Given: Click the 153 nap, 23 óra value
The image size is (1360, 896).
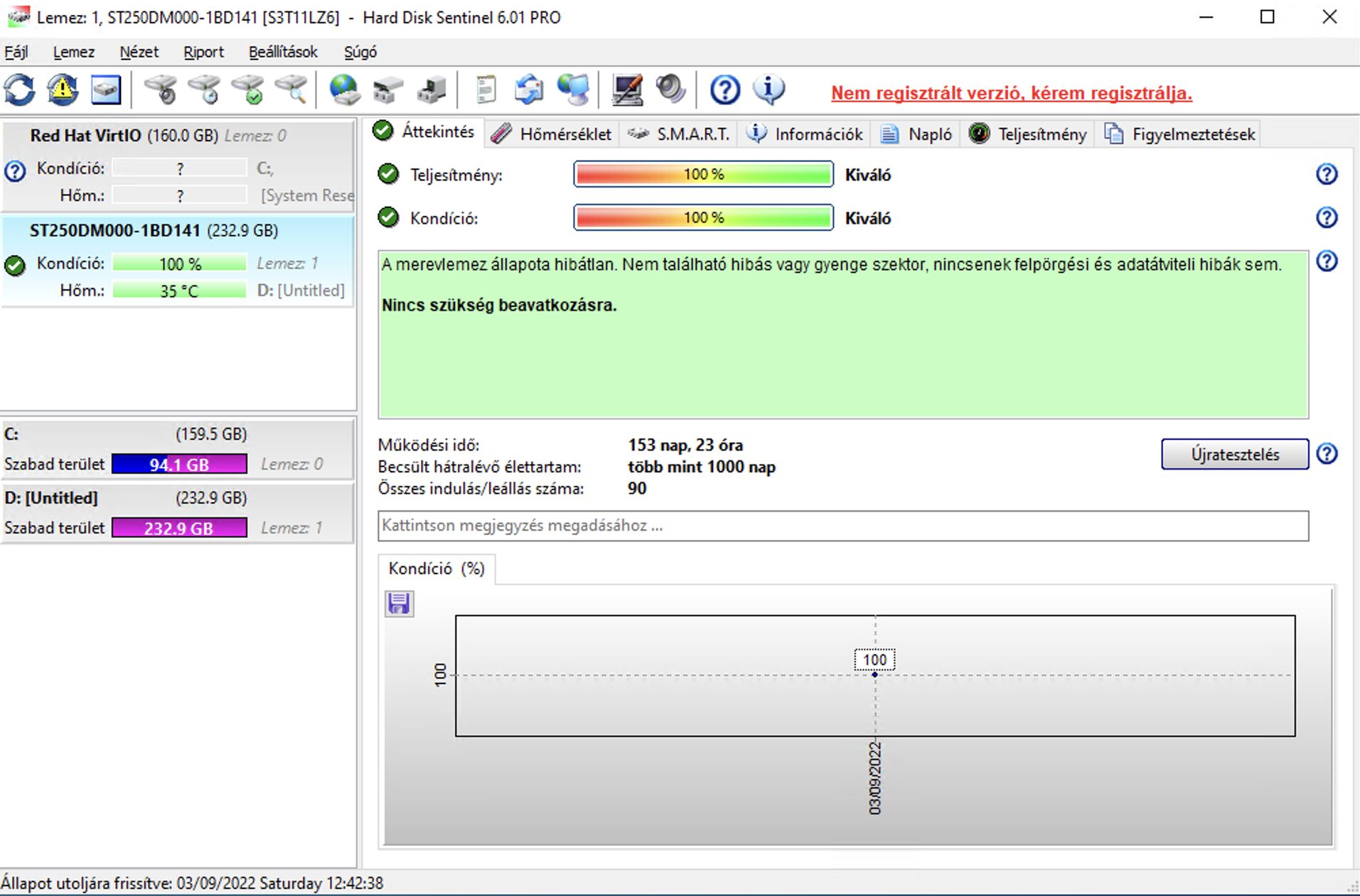Looking at the screenshot, I should [x=685, y=446].
